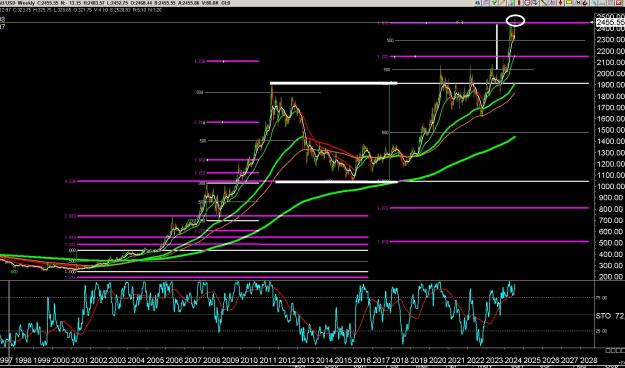This screenshot has height=368, width=625.
Task: Select the short white vertical line near 2023
Action: click(497, 47)
